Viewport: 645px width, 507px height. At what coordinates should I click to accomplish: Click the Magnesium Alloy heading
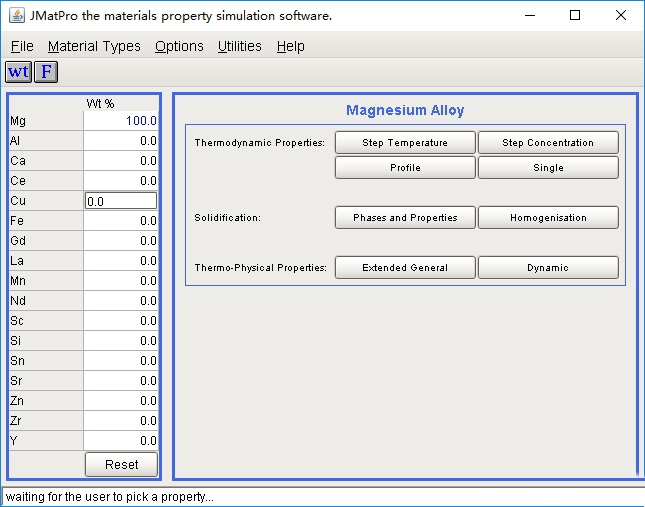405,110
